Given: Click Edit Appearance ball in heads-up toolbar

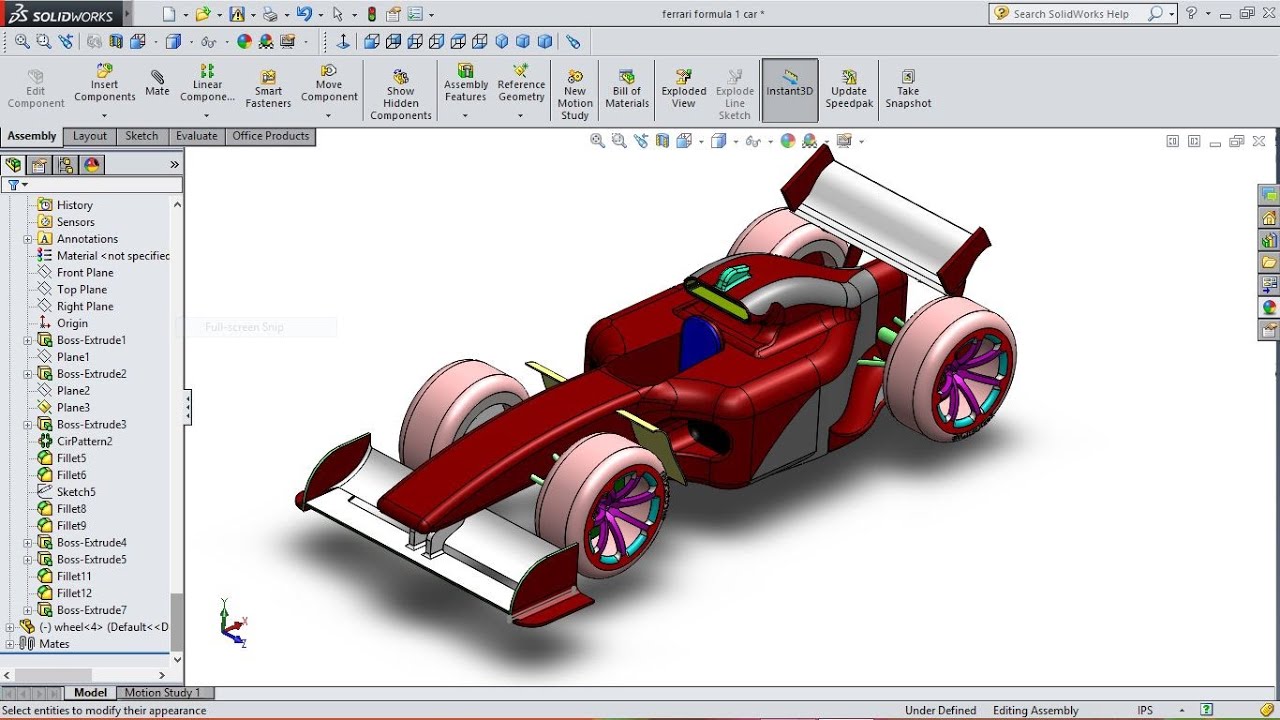Looking at the screenshot, I should coord(788,141).
